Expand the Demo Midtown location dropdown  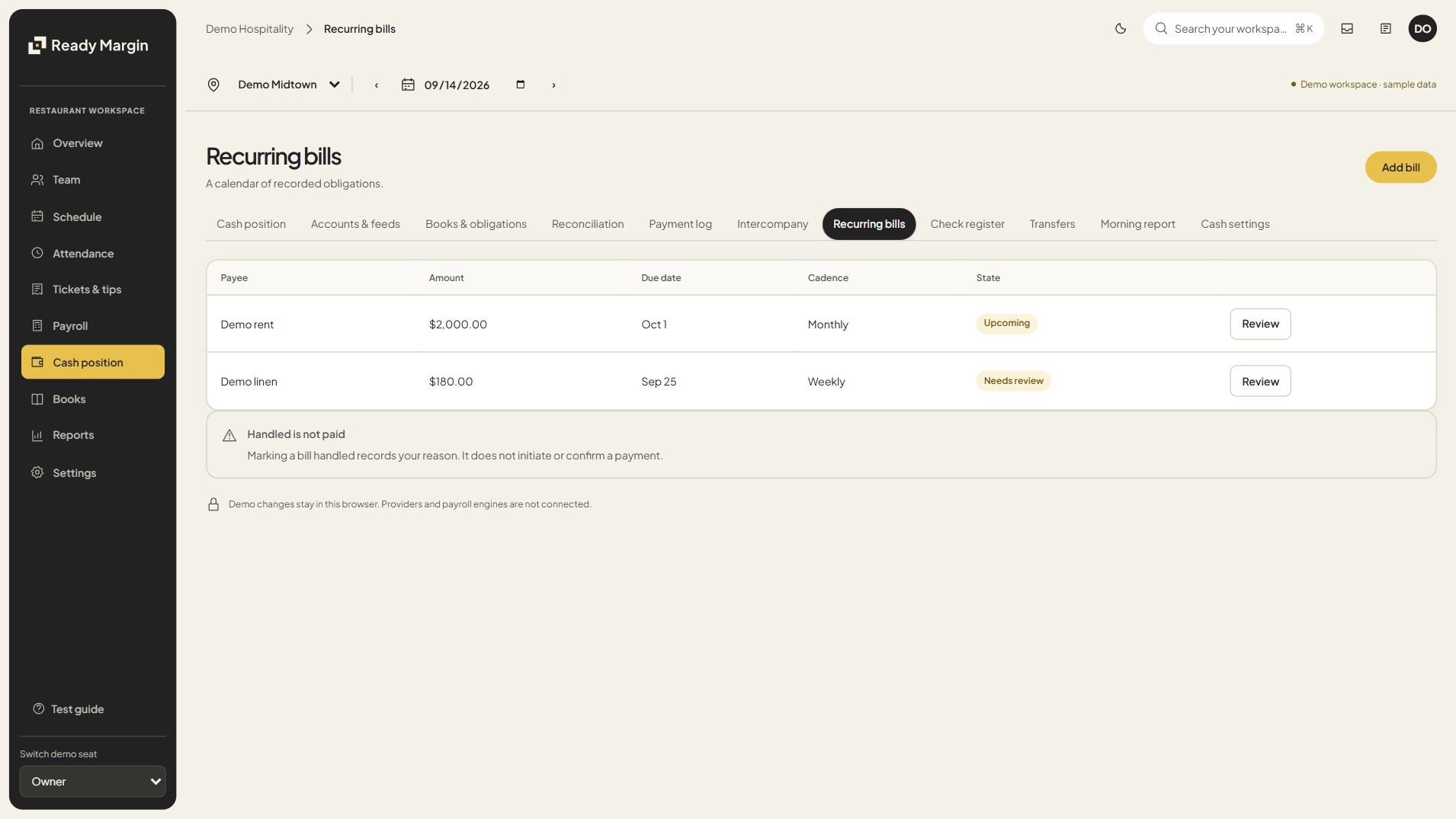click(288, 85)
